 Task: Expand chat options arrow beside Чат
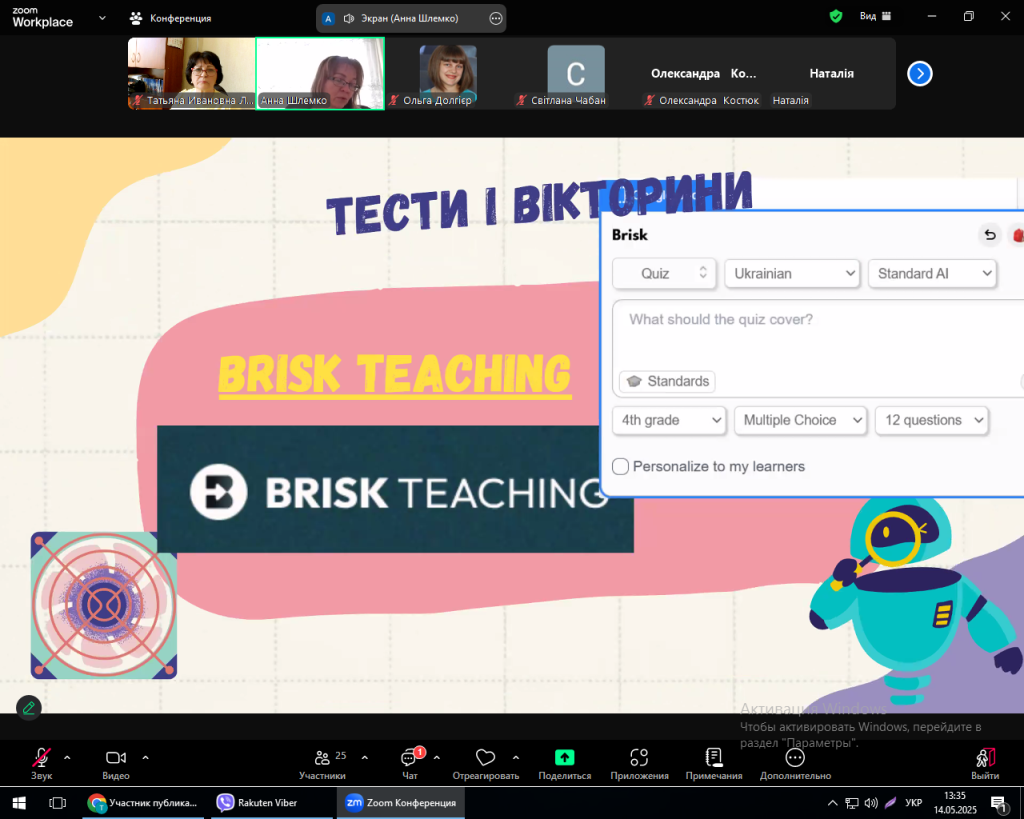point(437,758)
